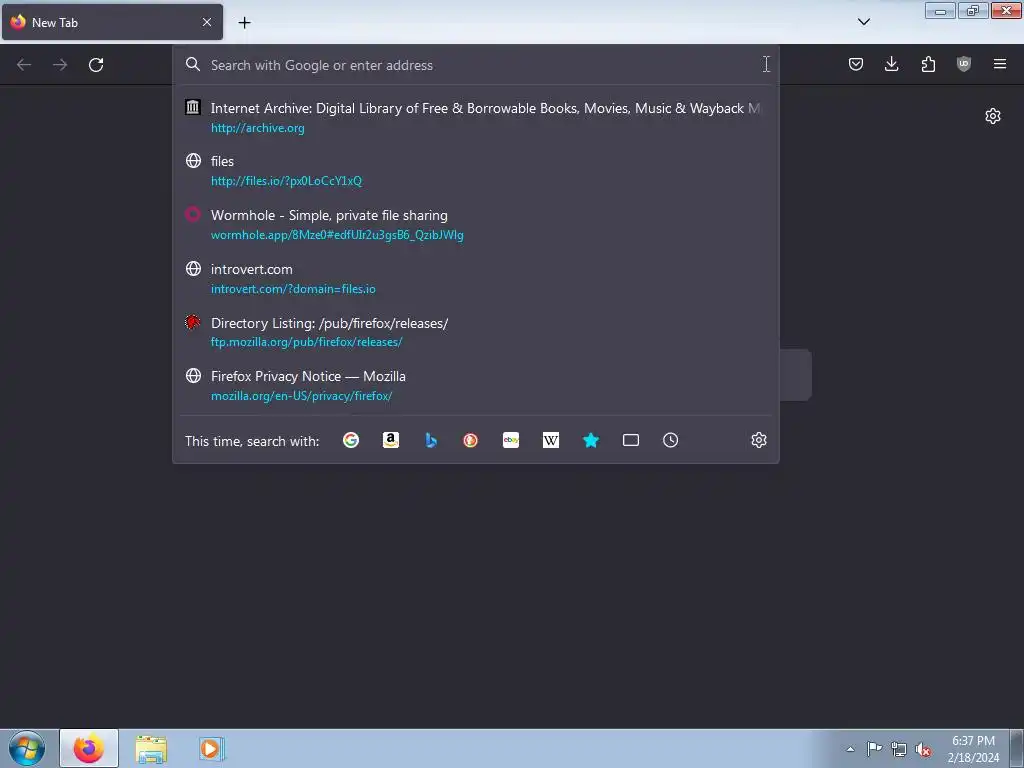This screenshot has width=1024, height=768.
Task: Go back one page
Action: (x=24, y=65)
